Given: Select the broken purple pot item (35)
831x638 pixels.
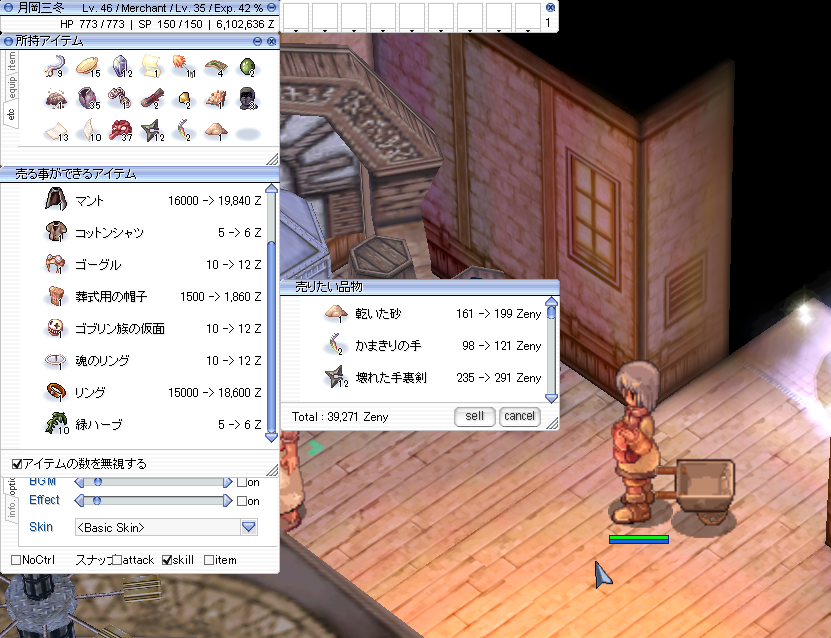Looking at the screenshot, I should (x=88, y=99).
